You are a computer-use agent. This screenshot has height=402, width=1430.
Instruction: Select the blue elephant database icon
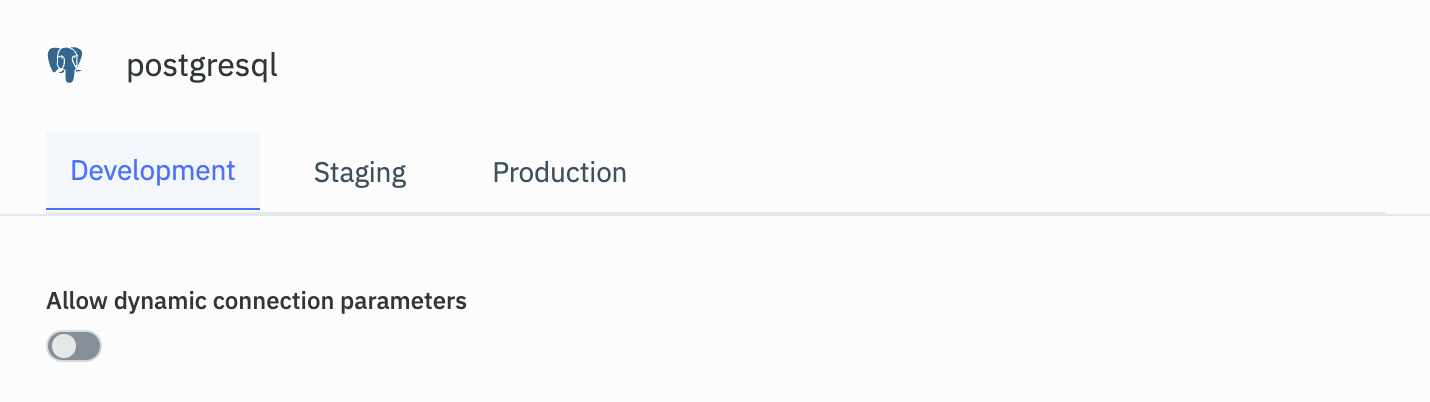pyautogui.click(x=65, y=65)
